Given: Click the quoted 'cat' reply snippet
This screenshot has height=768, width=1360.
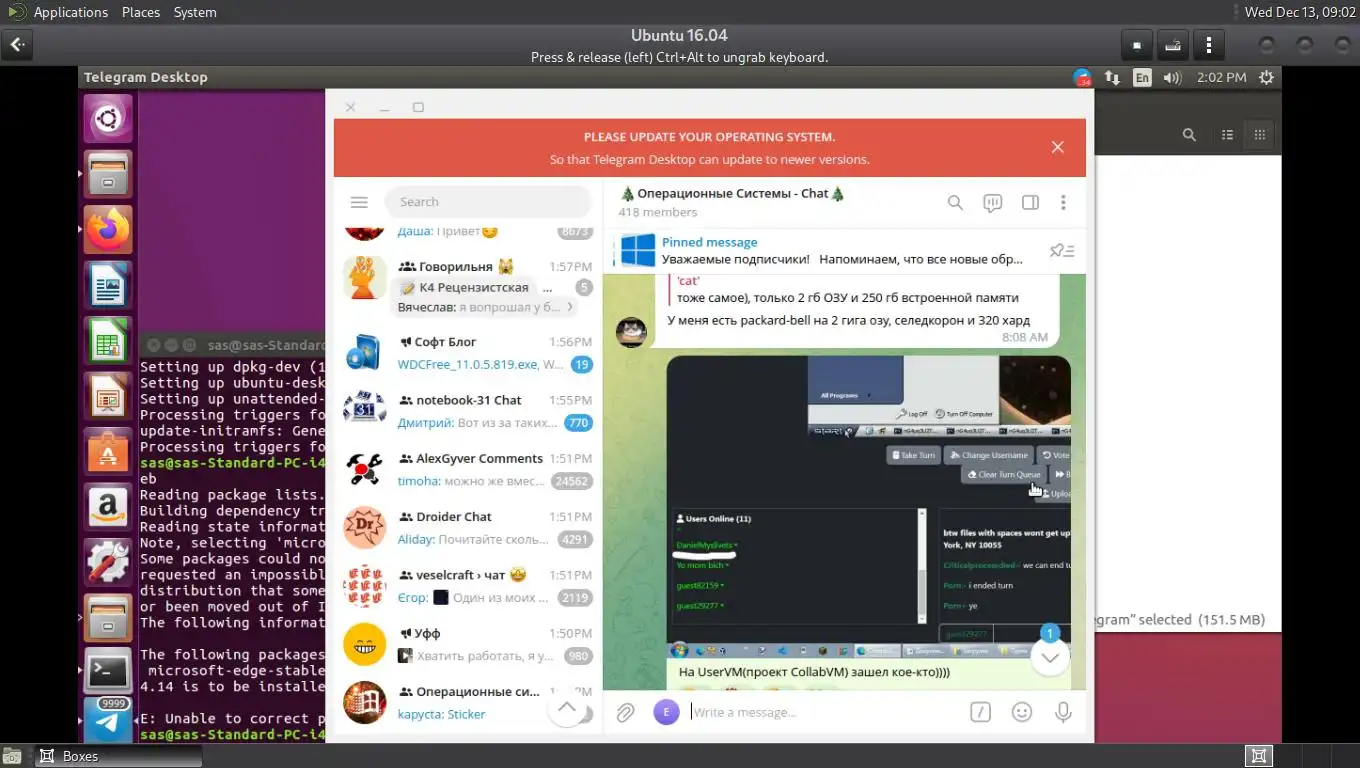Looking at the screenshot, I should coord(847,289).
